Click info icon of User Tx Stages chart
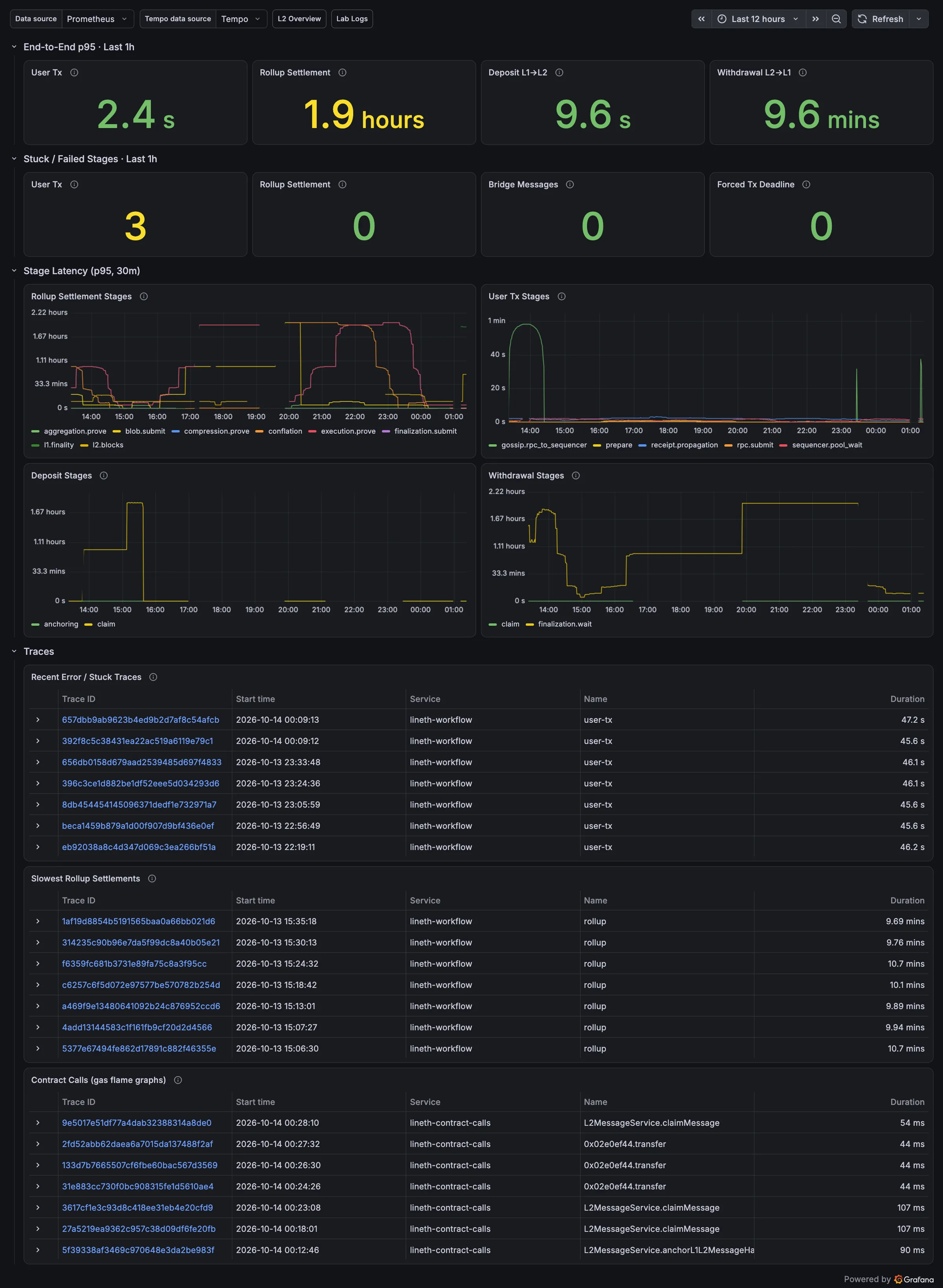This screenshot has height=1288, width=943. tap(562, 296)
